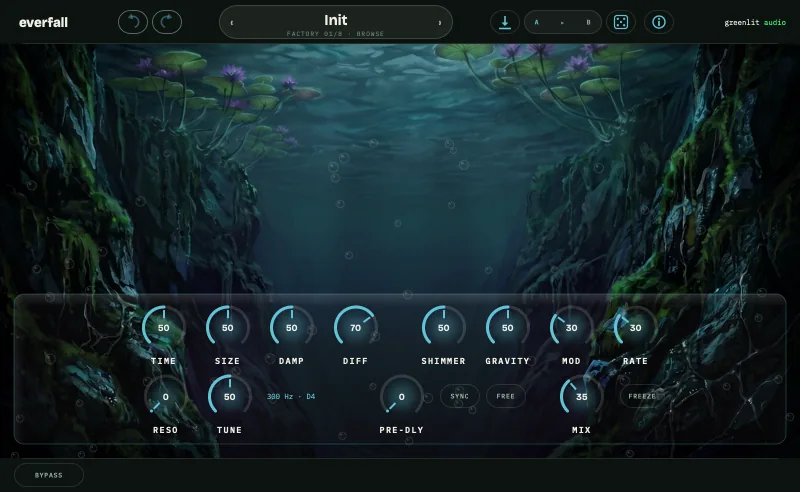800x492 pixels.
Task: Go to next preset with right chevron
Action: click(440, 22)
